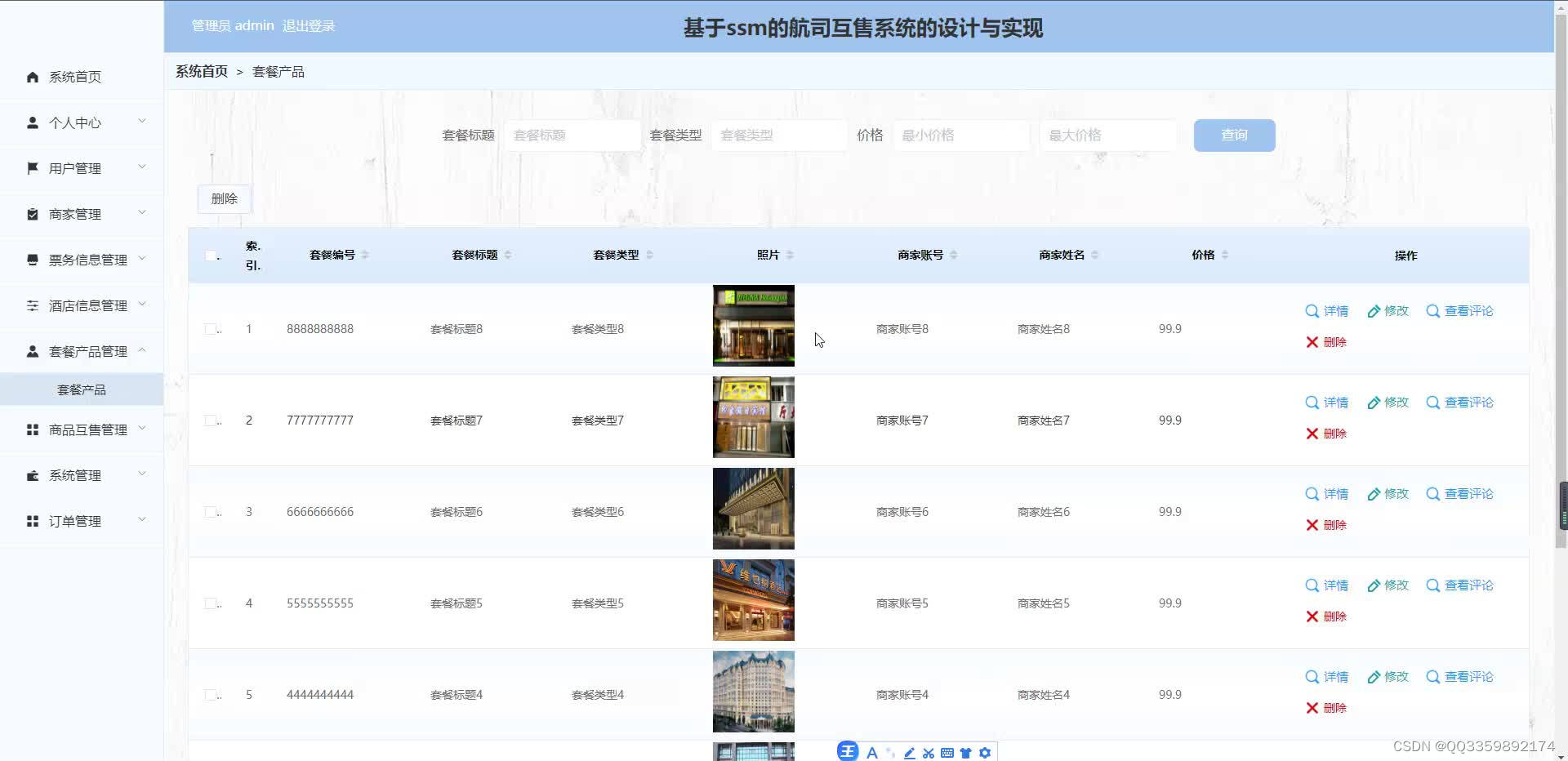The width and height of the screenshot is (1568, 761).
Task: Click the icon beside 票务信息管理
Action: tap(33, 260)
